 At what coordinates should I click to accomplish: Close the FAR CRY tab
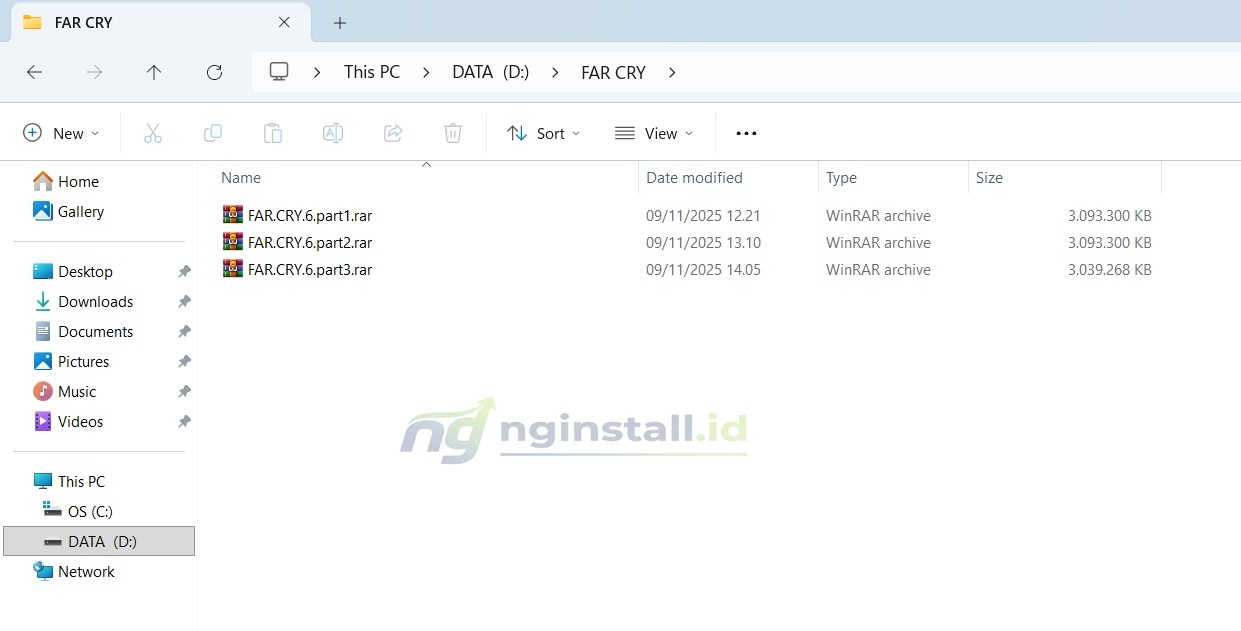coord(284,22)
